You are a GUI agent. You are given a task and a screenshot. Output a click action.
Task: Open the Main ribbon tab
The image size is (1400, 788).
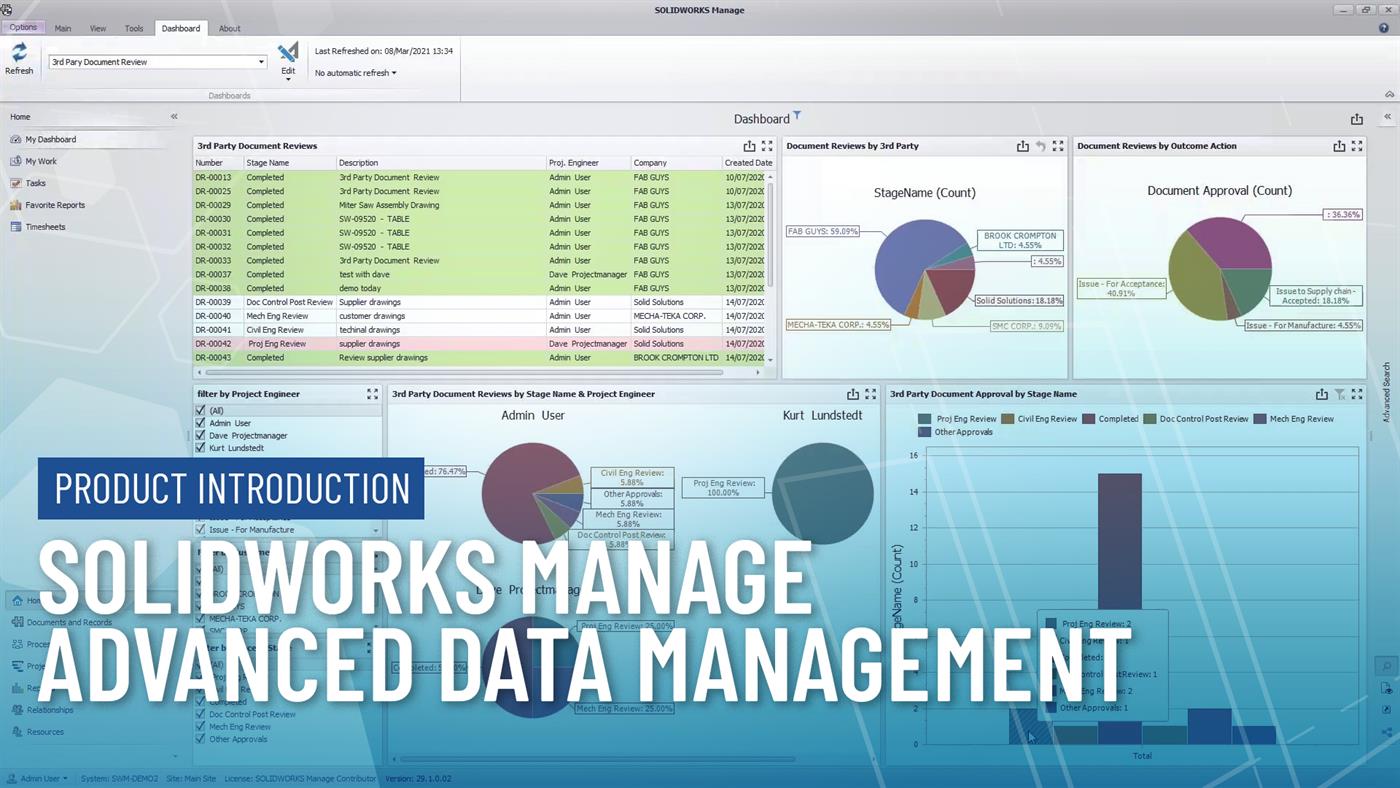(x=63, y=28)
